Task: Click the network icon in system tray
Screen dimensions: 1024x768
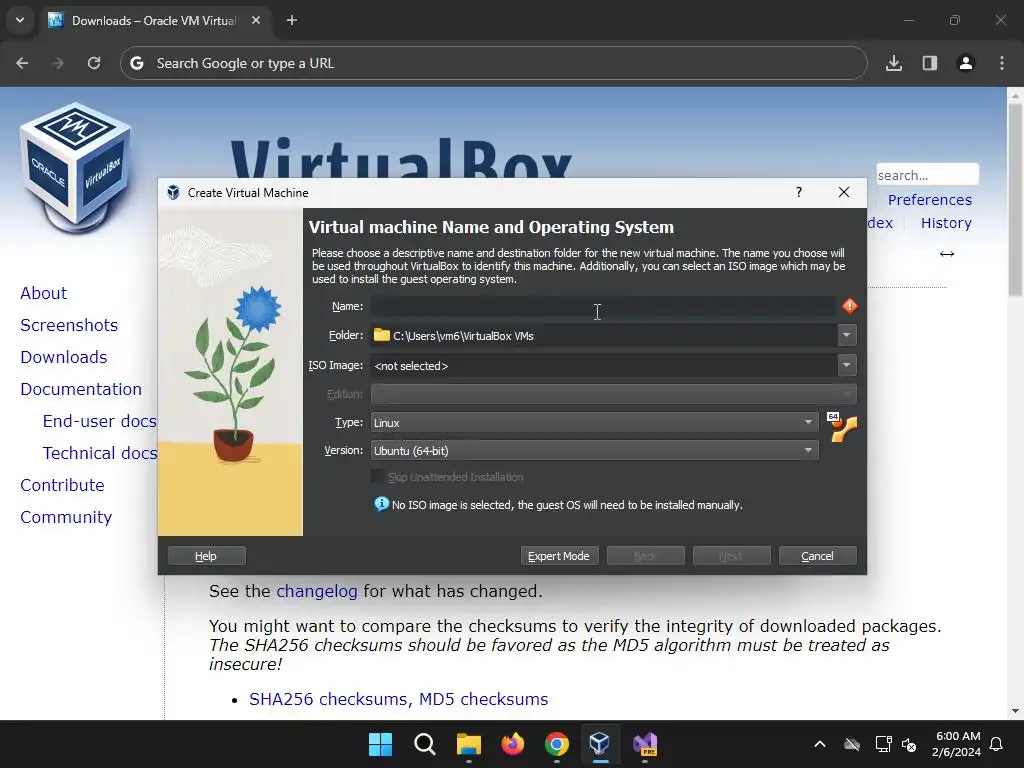Action: [x=883, y=744]
